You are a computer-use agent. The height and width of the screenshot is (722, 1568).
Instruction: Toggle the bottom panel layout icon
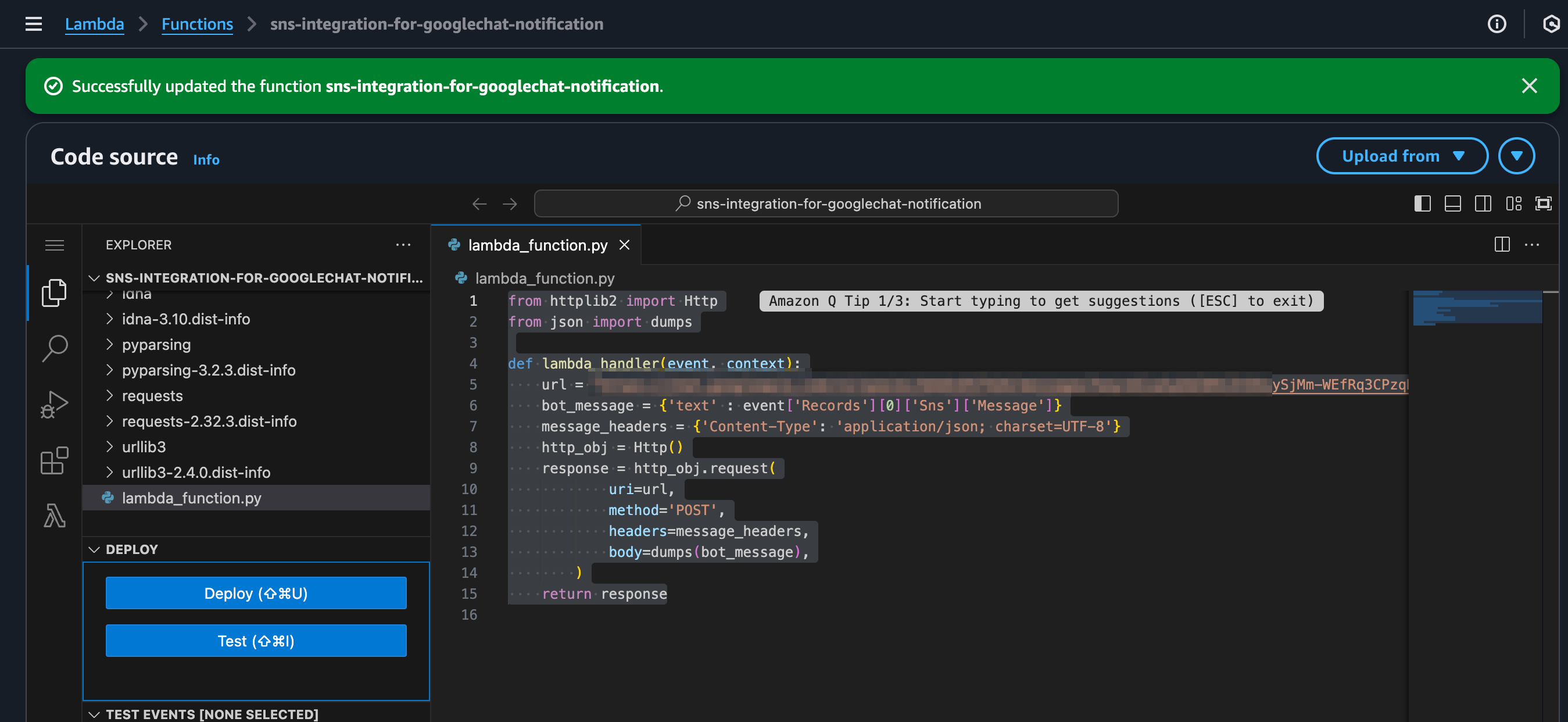click(x=1453, y=203)
